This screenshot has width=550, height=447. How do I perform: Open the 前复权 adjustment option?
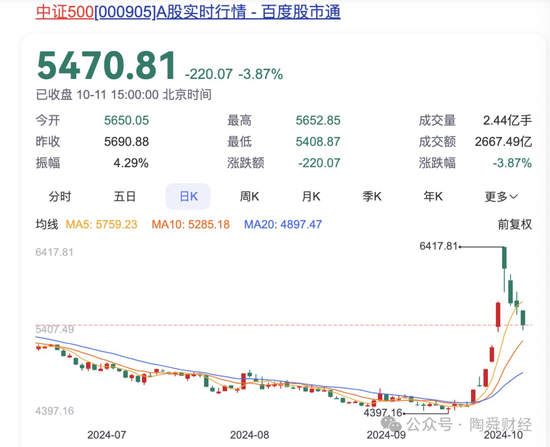[x=515, y=225]
